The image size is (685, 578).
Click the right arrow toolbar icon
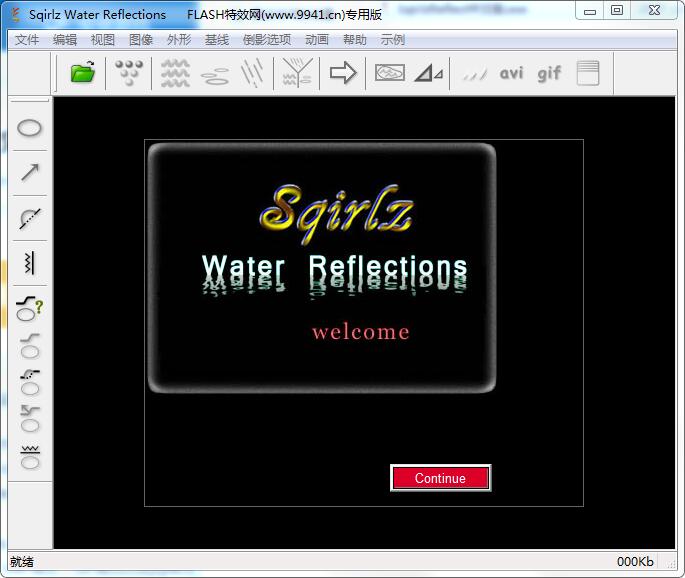343,73
